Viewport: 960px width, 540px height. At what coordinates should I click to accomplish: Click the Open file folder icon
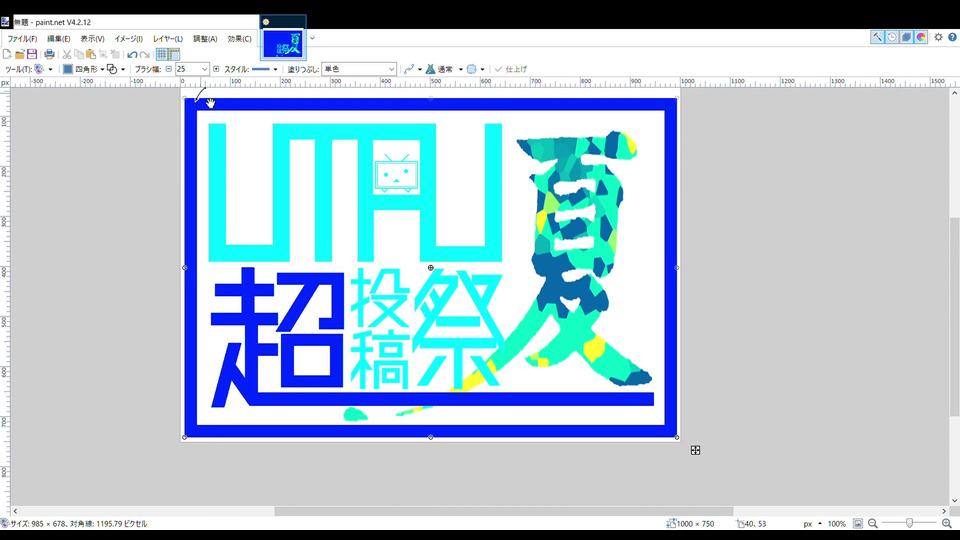20,54
